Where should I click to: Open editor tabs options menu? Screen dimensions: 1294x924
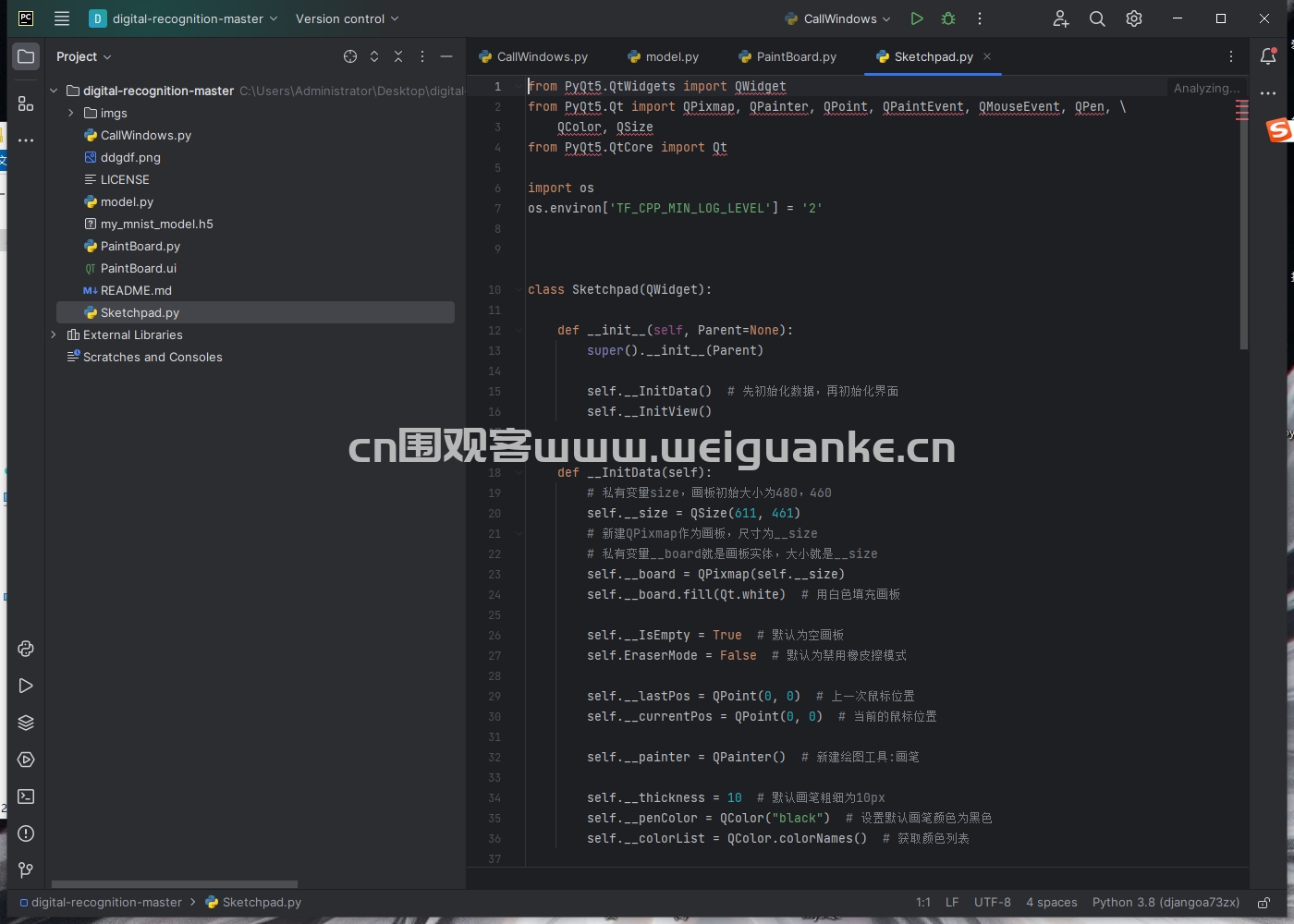(x=1231, y=56)
